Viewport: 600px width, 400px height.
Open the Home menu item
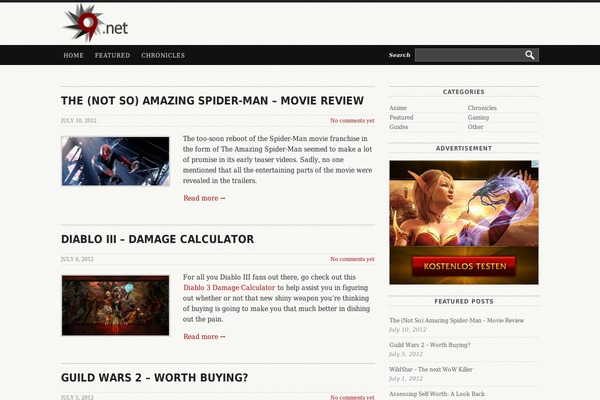pyautogui.click(x=73, y=55)
